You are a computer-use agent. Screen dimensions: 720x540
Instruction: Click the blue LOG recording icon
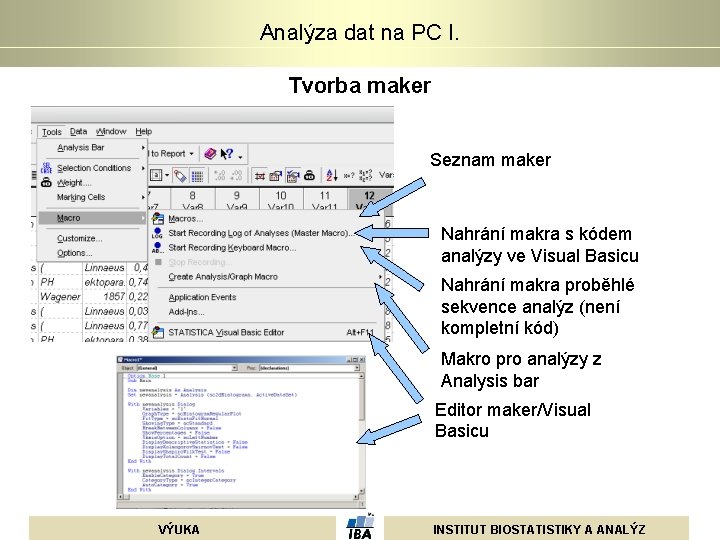[158, 233]
